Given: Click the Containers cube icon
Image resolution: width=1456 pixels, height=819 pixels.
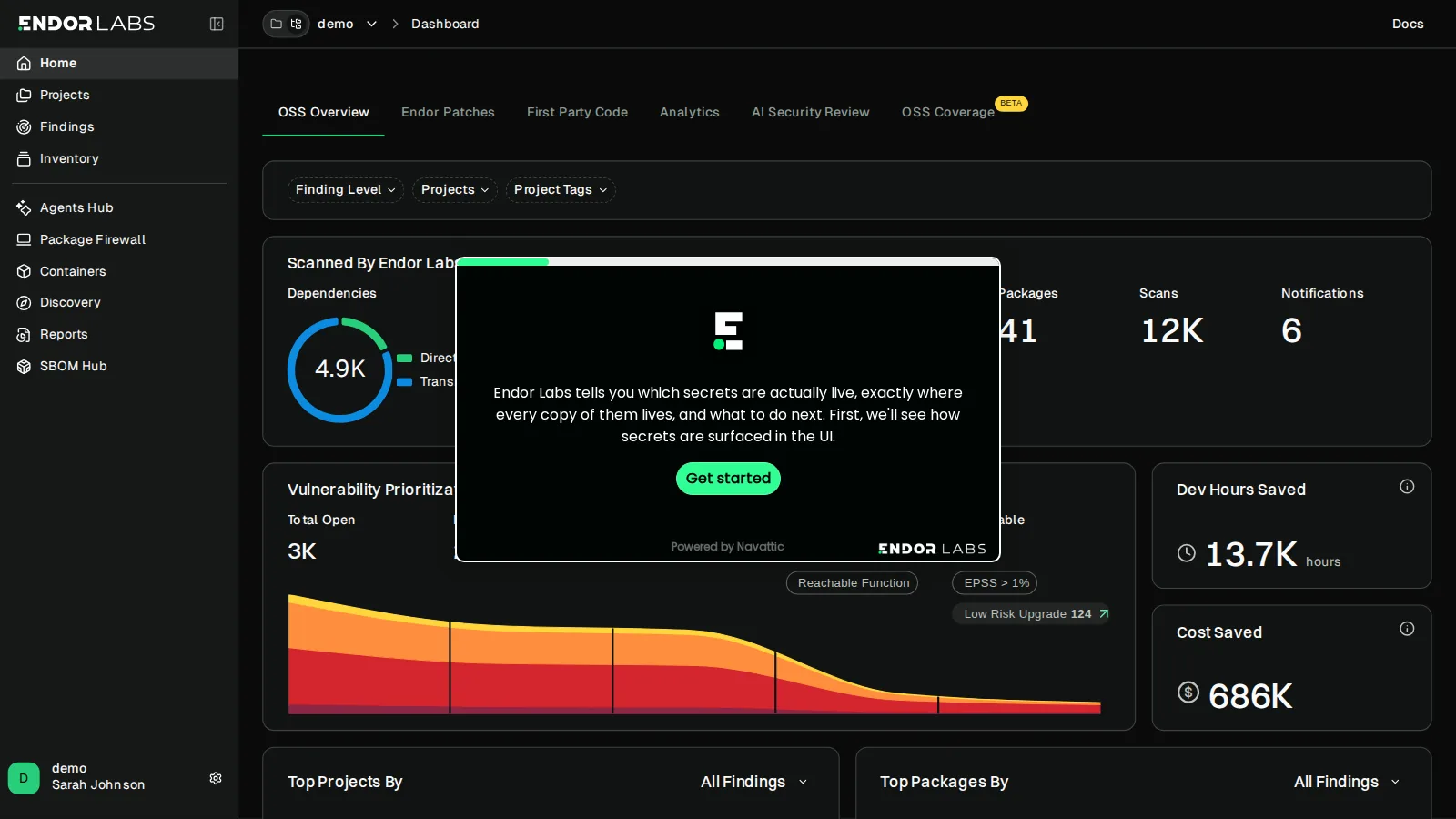Looking at the screenshot, I should click(24, 271).
